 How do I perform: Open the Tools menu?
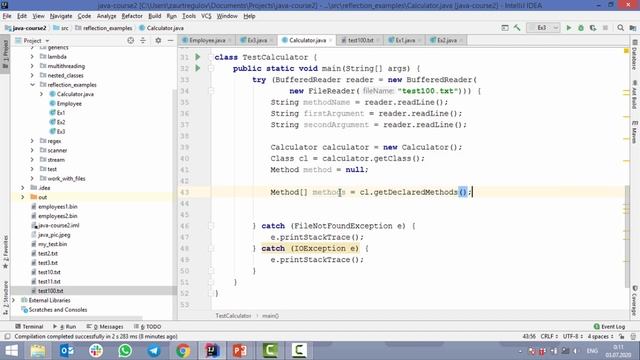coord(189,16)
